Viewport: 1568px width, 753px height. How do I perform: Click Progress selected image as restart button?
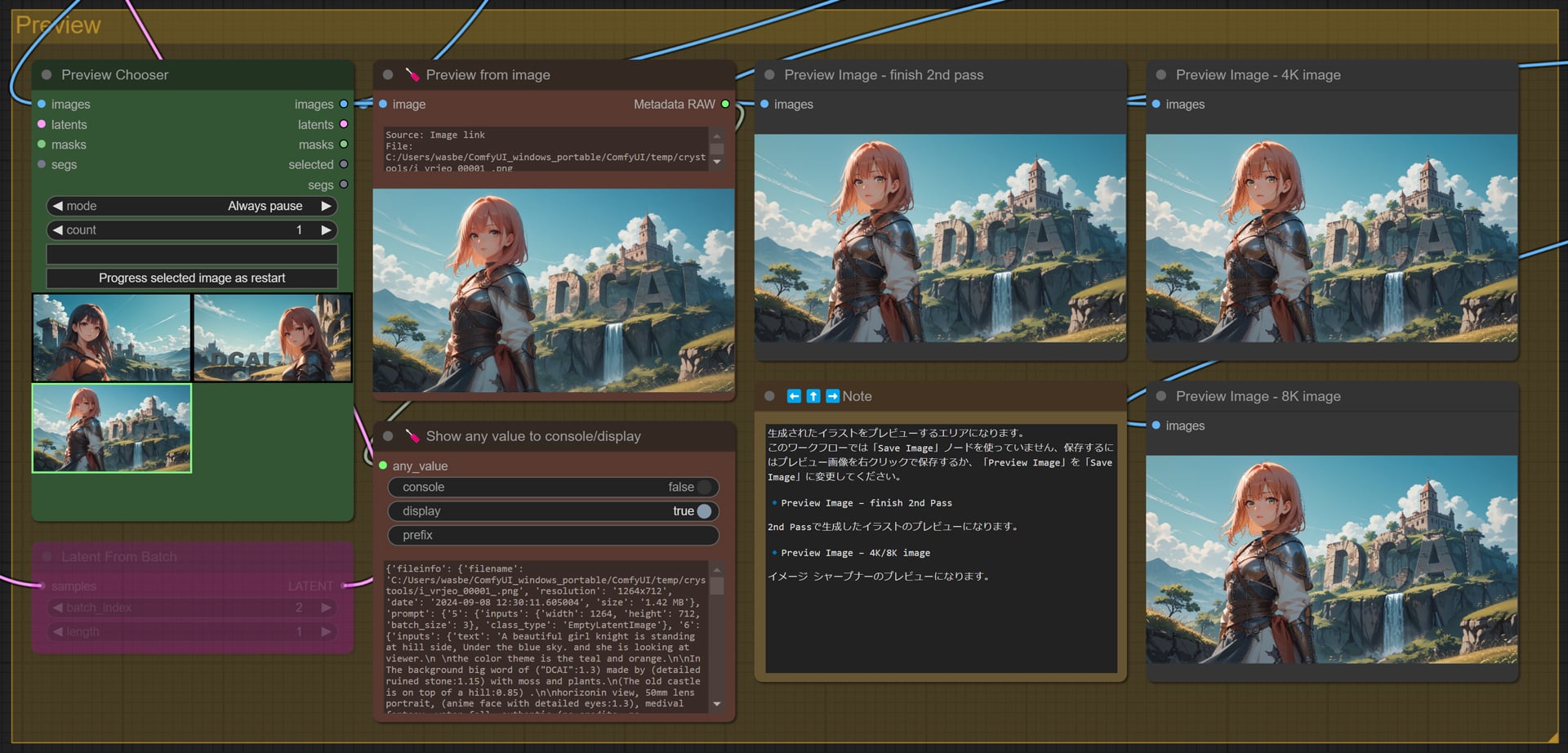click(x=192, y=278)
